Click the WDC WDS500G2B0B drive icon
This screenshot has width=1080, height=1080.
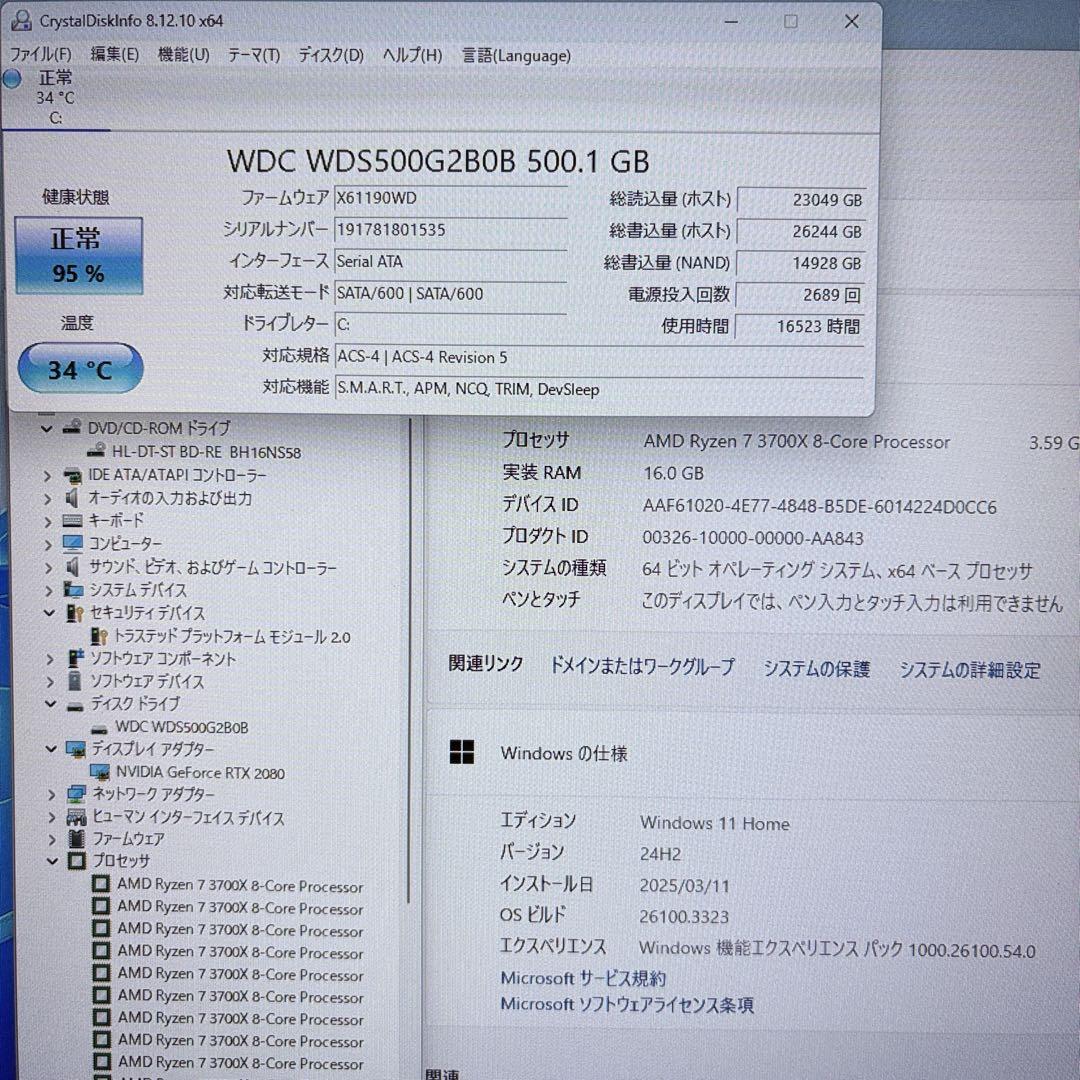(100, 729)
